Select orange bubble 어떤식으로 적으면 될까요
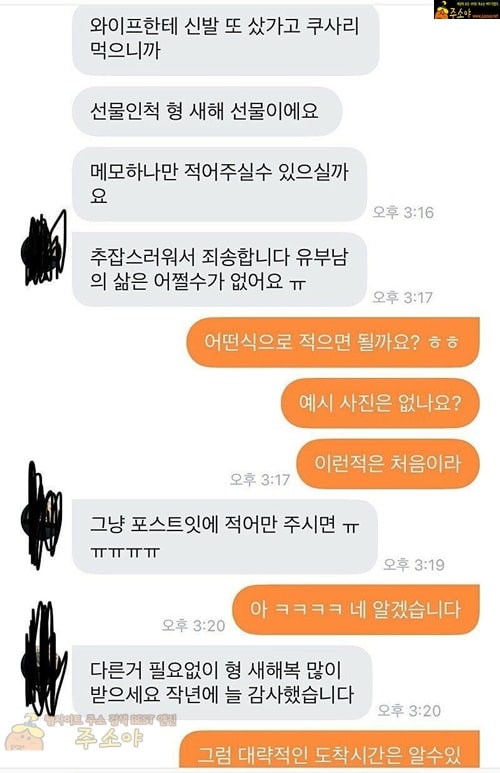This screenshot has height=773, width=500. pos(333,342)
